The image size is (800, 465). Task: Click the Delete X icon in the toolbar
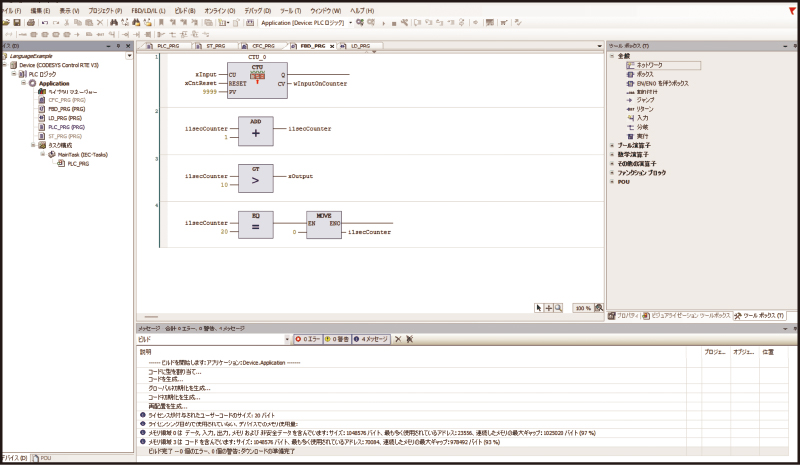coord(100,22)
